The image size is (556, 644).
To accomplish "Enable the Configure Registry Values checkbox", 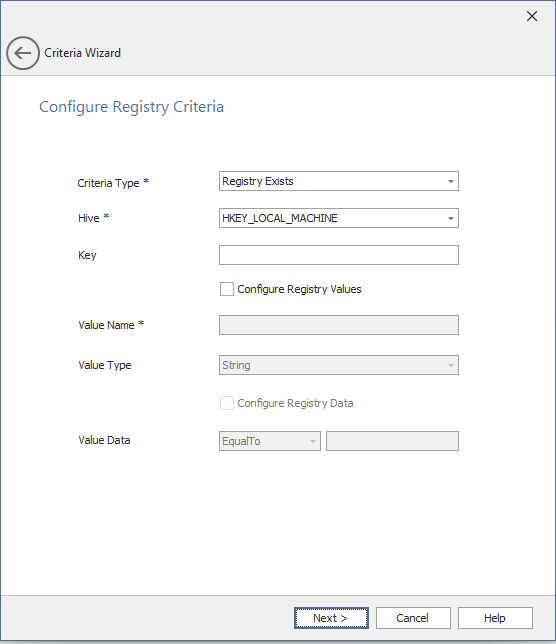I will 227,289.
